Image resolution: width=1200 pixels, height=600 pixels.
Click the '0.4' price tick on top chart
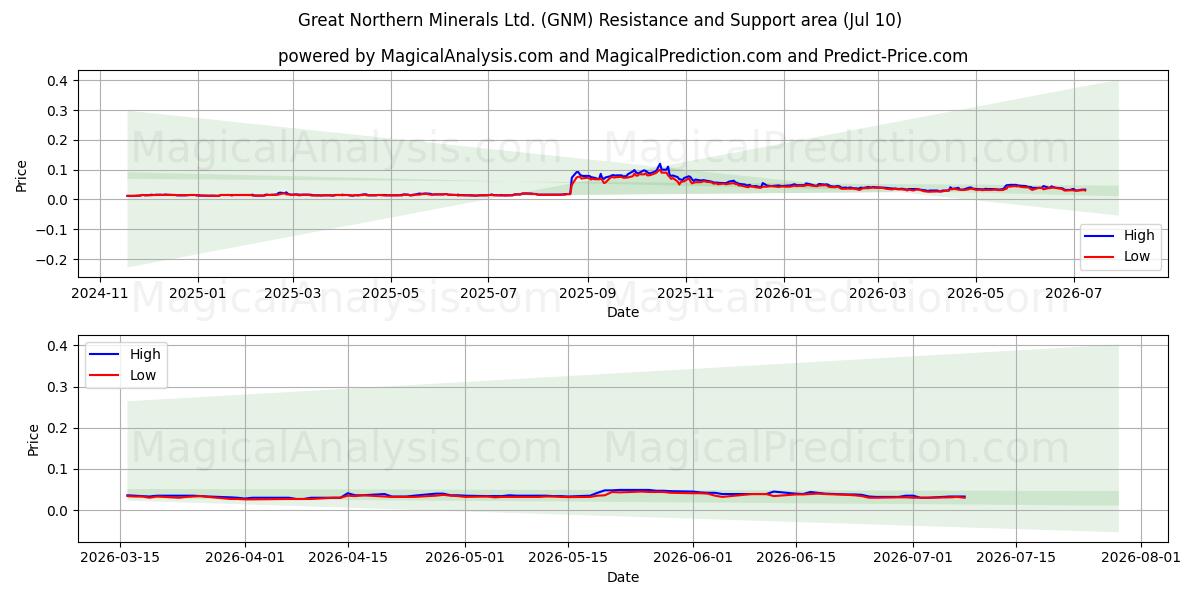tap(58, 81)
